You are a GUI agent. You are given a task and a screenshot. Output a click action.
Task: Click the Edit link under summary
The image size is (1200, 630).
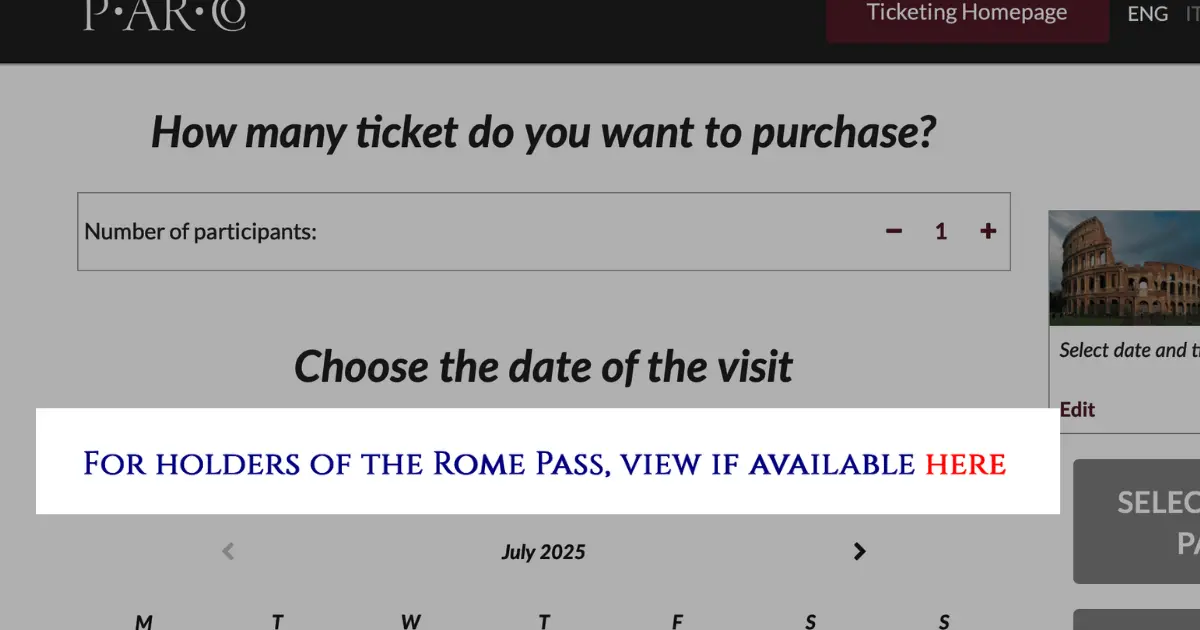pos(1077,409)
